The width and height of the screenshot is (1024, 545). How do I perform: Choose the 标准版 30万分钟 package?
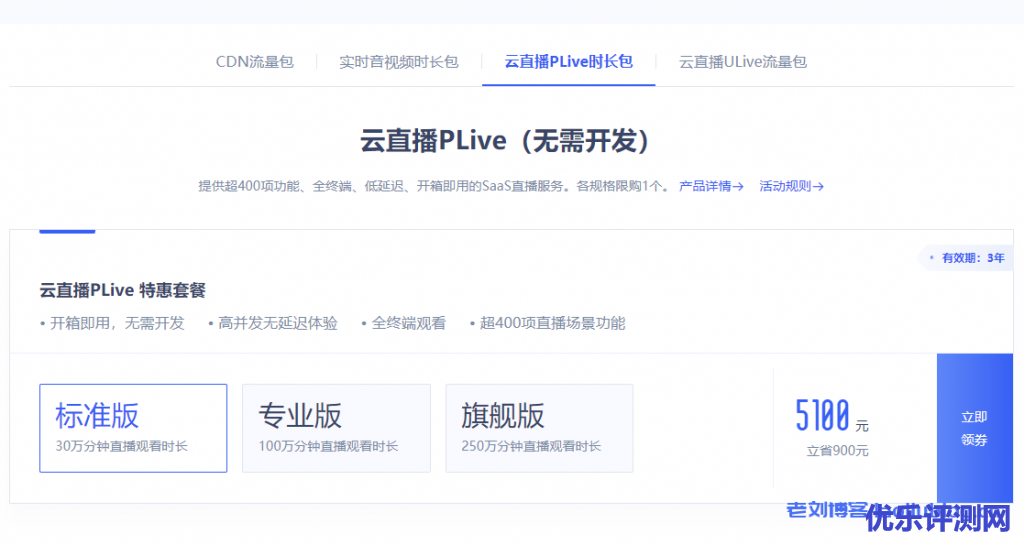click(133, 428)
